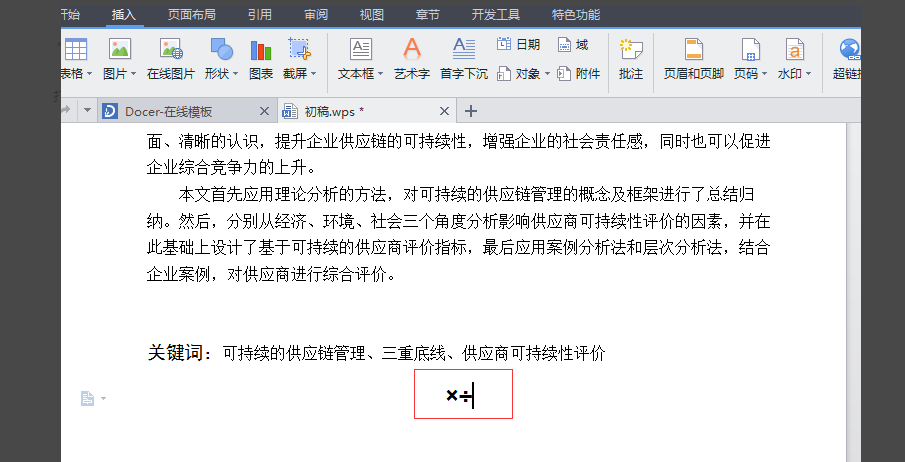Screen dimensions: 905x462
Task: Open the 文本框 text box dropdown
Action: click(380, 74)
